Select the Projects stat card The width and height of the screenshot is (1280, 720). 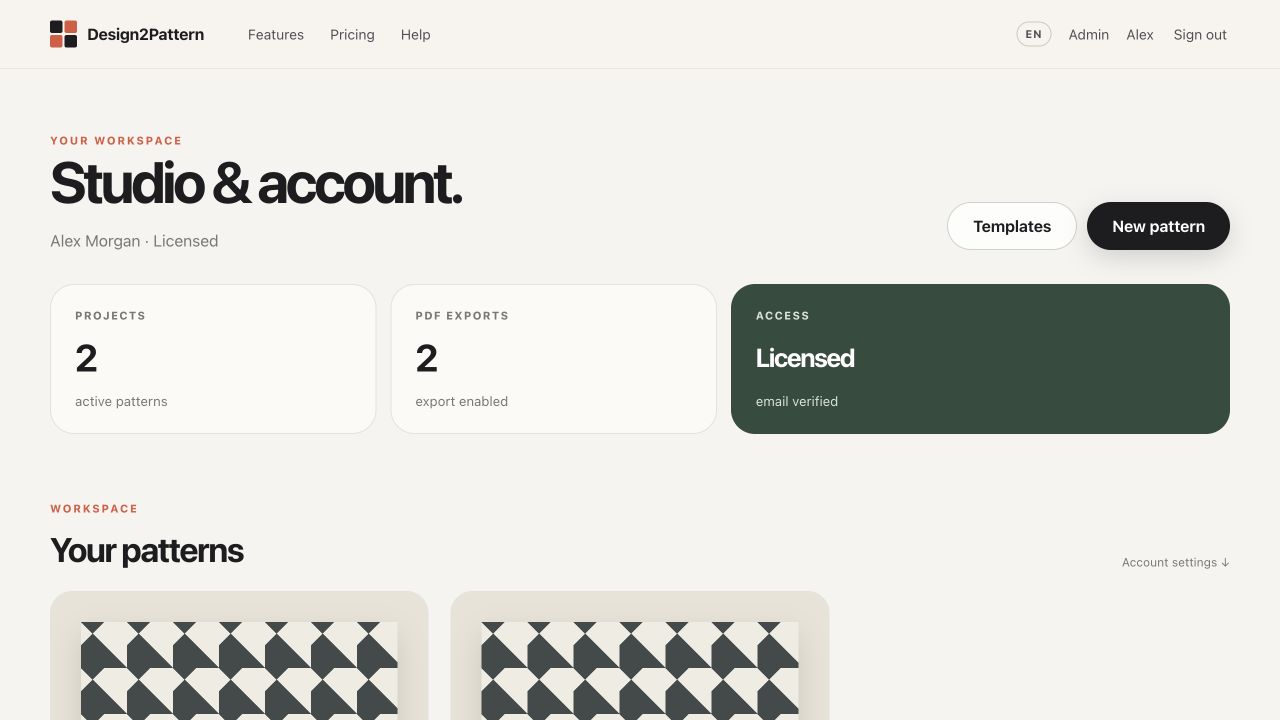pos(213,359)
